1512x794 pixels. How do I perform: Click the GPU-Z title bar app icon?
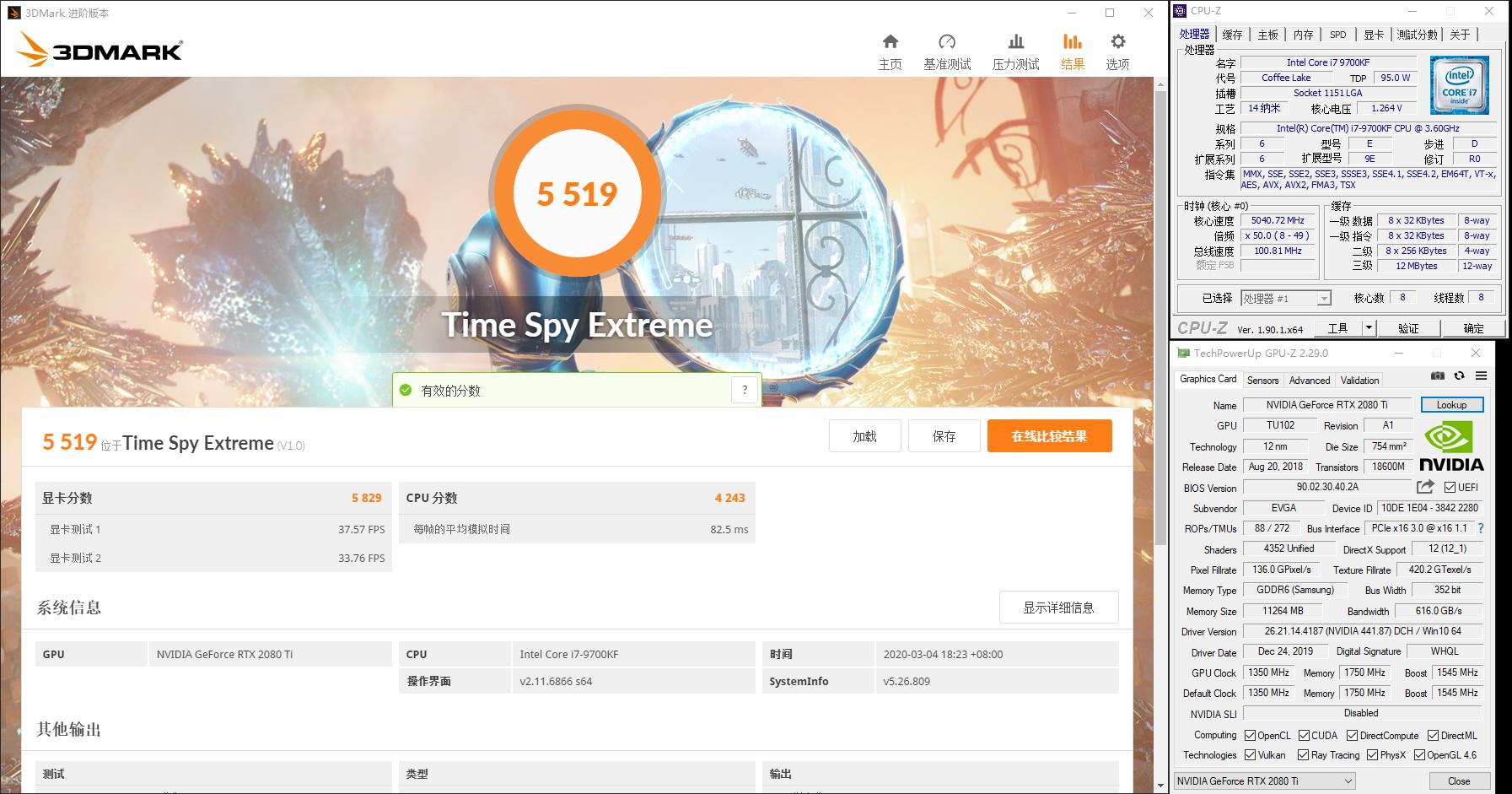1183,353
